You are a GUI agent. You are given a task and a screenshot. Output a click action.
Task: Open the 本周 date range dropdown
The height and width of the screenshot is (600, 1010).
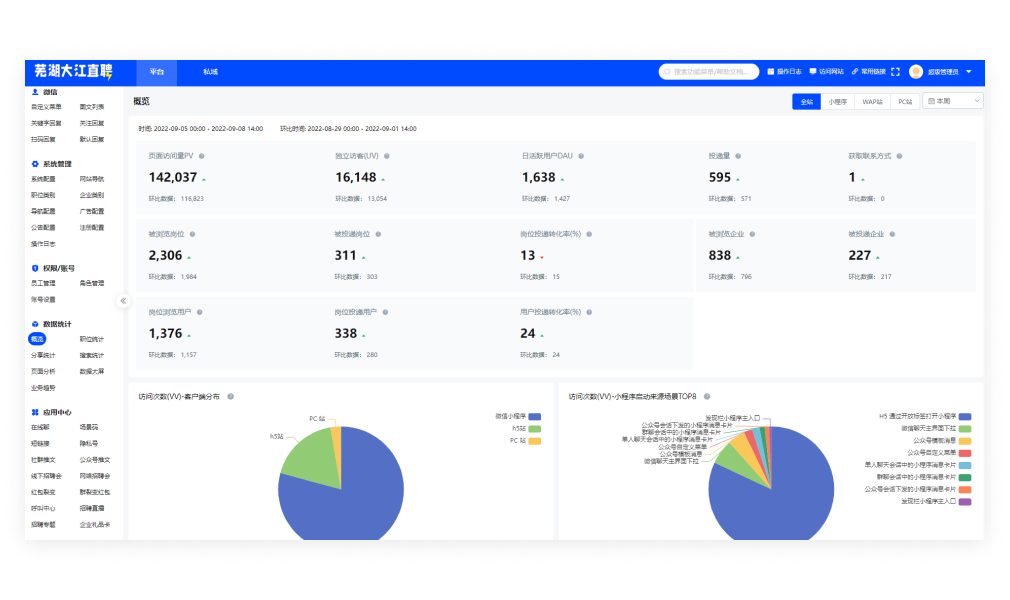pos(952,101)
